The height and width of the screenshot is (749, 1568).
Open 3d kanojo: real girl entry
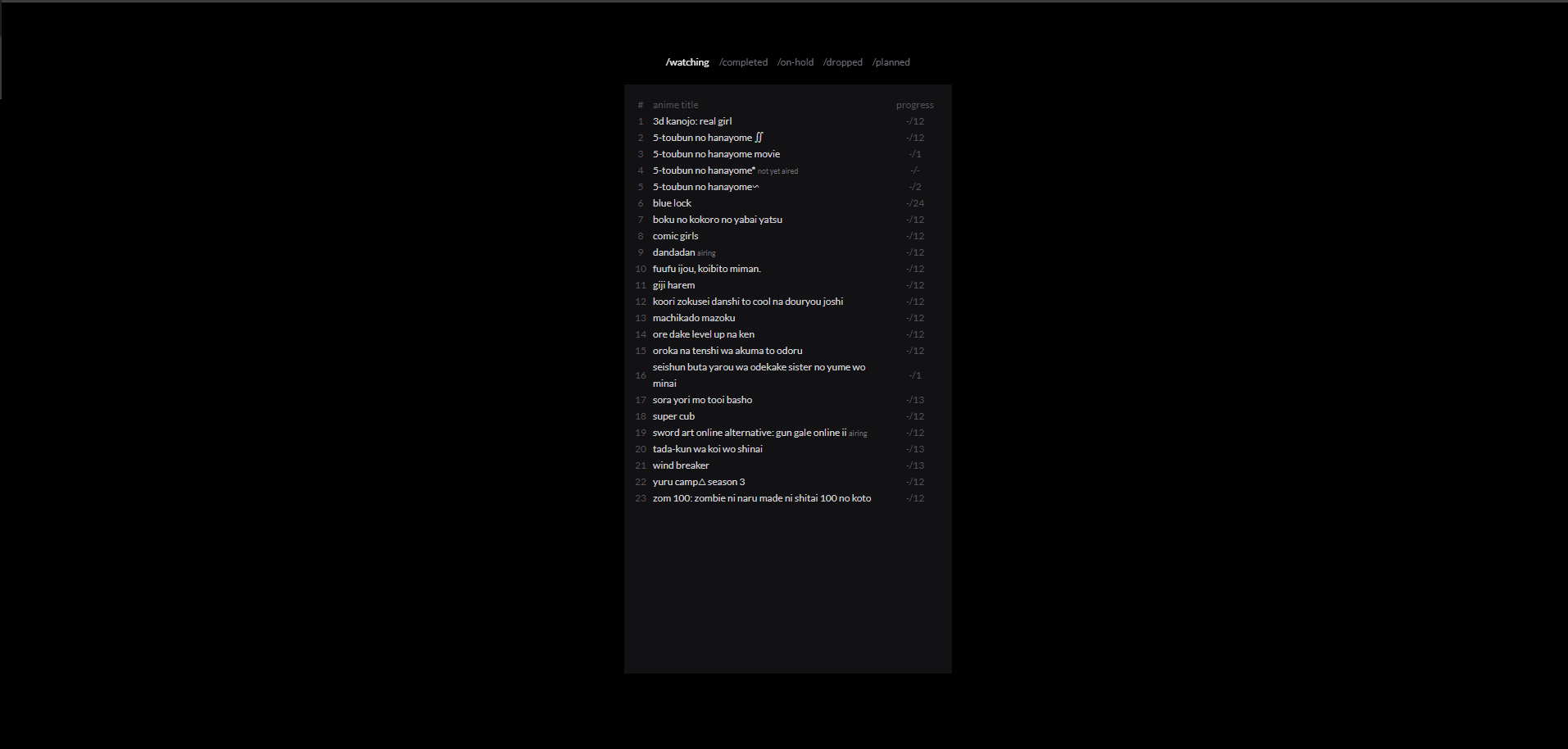click(x=692, y=121)
